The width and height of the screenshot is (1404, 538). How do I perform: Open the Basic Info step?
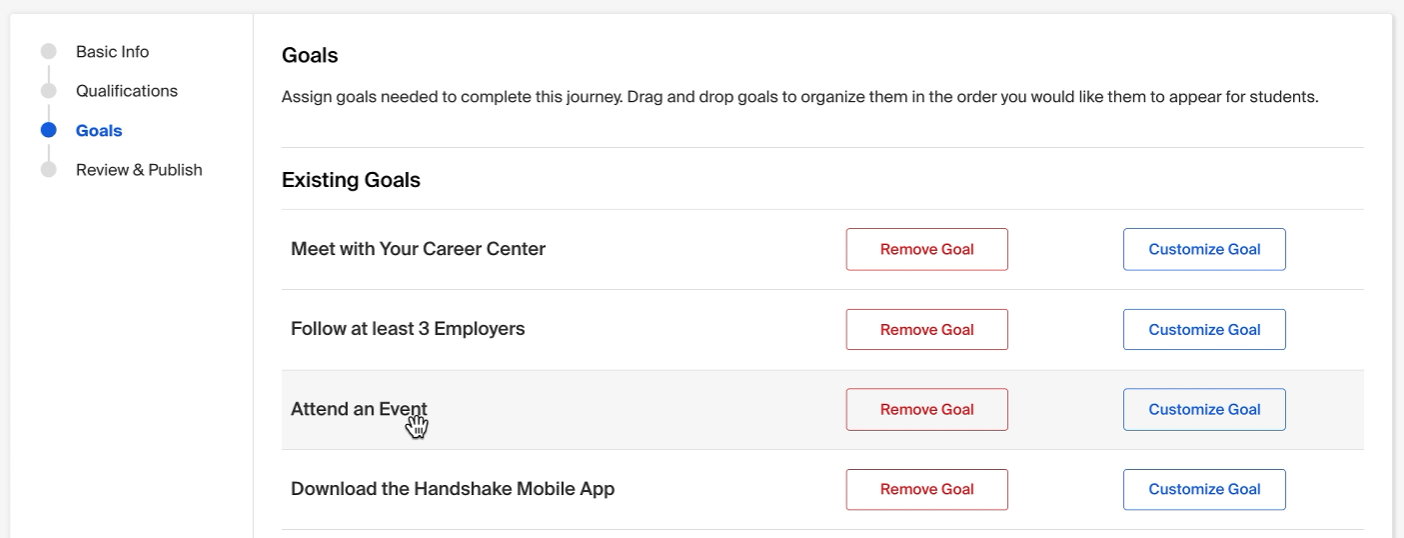pos(112,52)
